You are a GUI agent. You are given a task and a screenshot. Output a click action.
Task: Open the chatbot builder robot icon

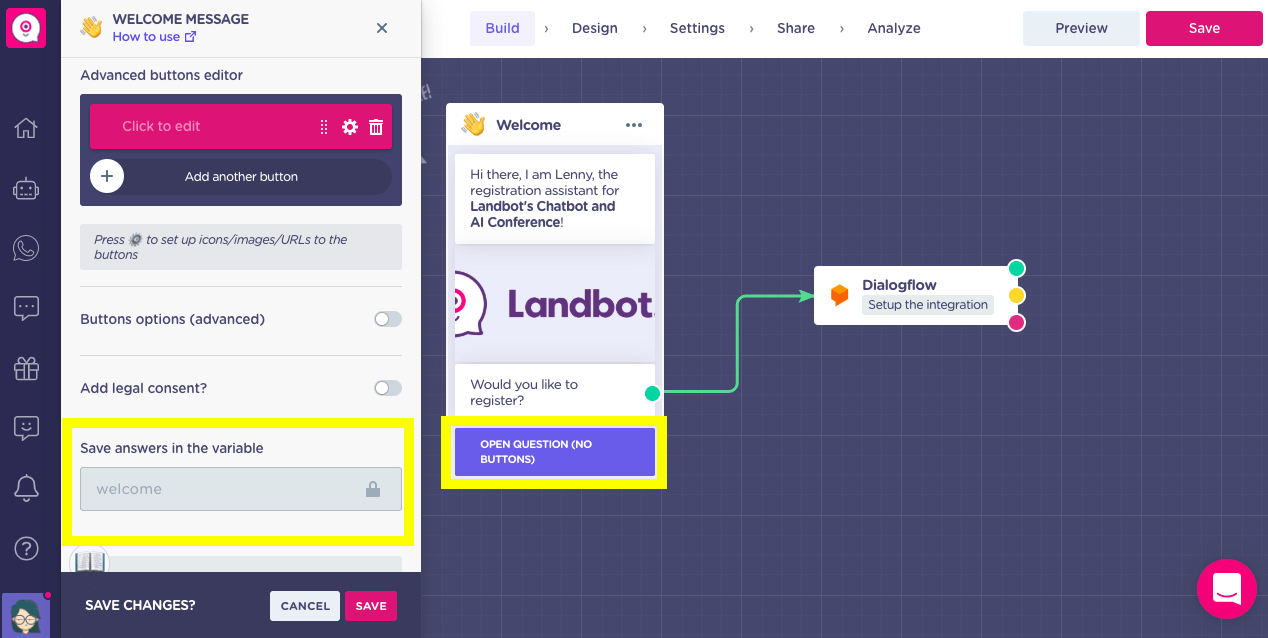tap(26, 188)
